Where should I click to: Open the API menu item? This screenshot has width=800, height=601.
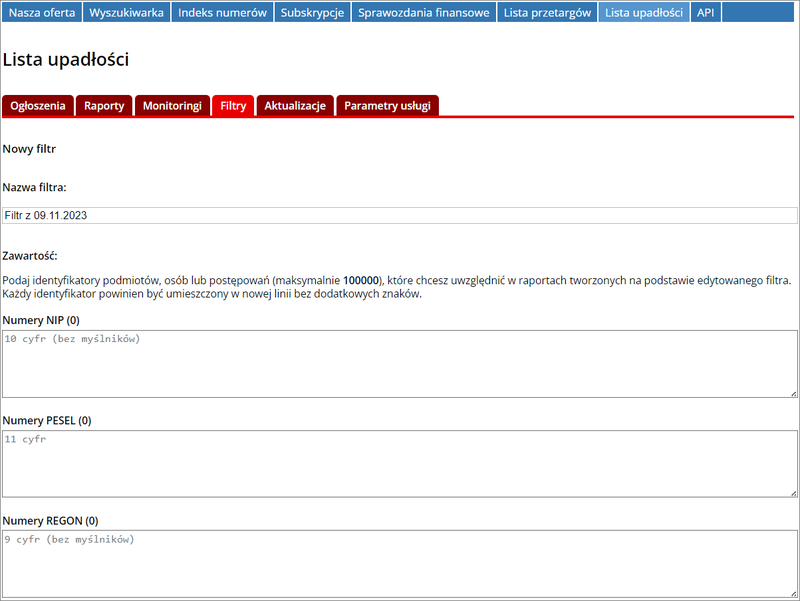point(706,13)
